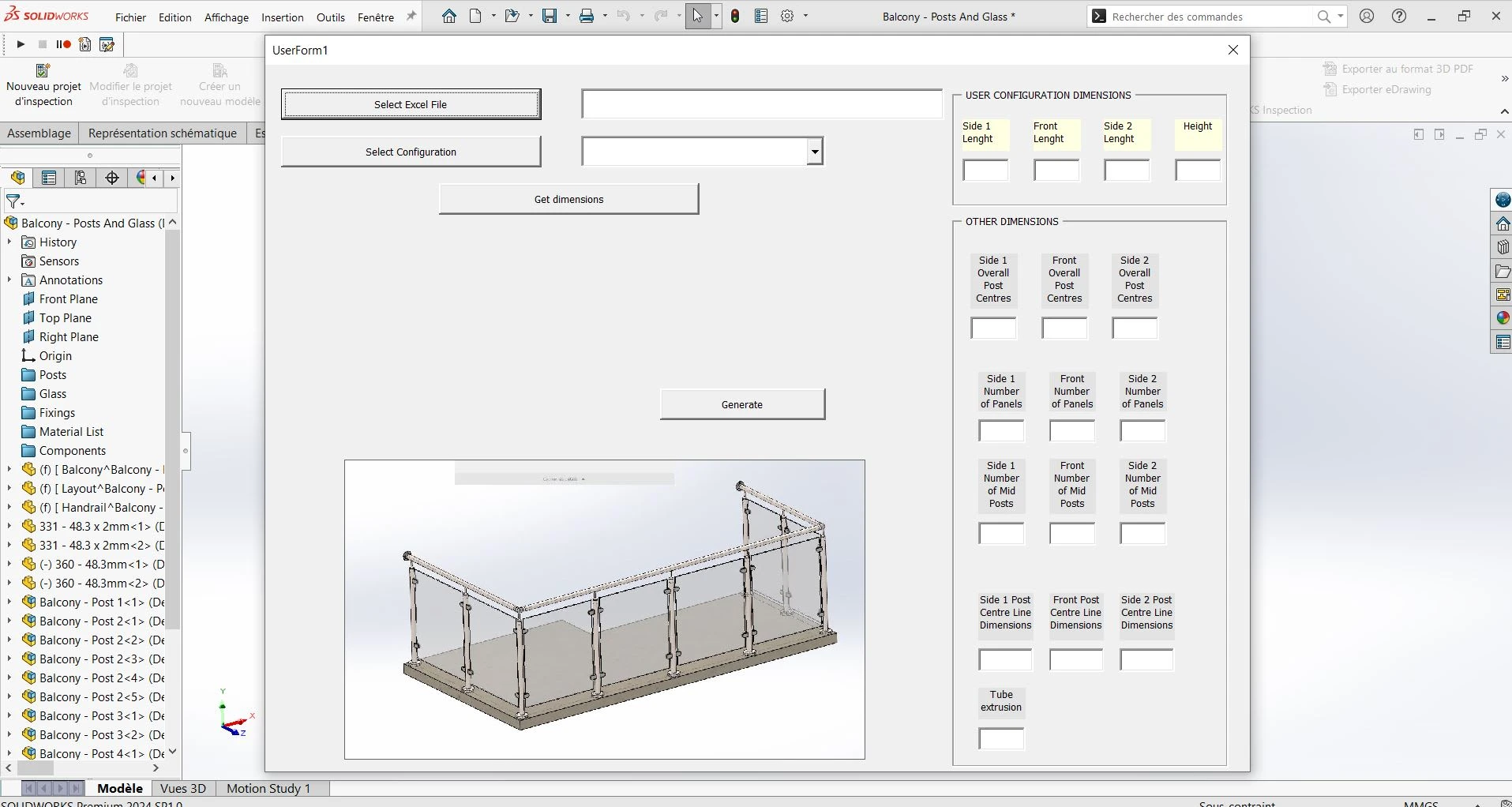Open the configuration combo box dropdown arrow
This screenshot has height=807, width=1512.
pos(814,152)
